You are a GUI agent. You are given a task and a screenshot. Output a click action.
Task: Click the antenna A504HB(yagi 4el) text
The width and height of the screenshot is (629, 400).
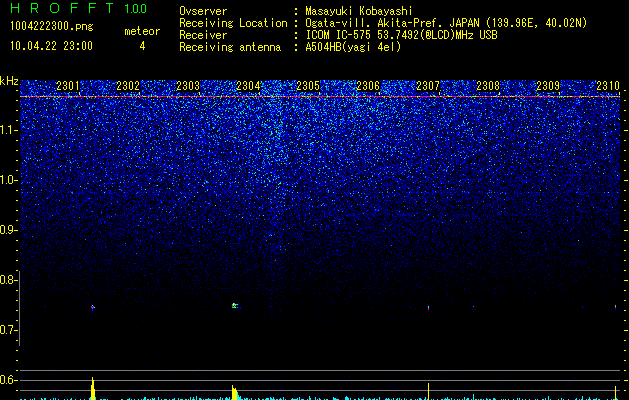pos(353,47)
